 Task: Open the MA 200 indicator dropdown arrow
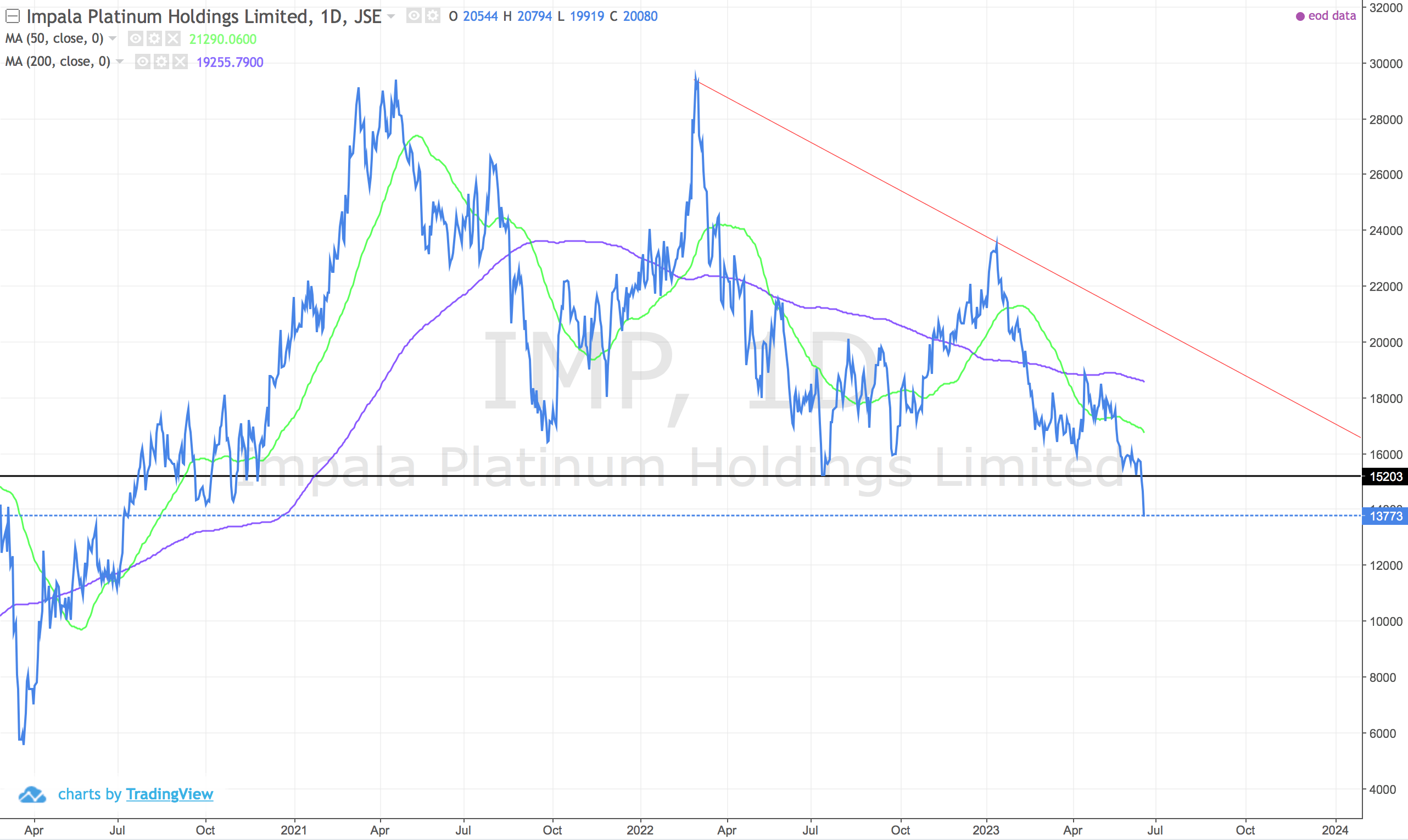120,61
